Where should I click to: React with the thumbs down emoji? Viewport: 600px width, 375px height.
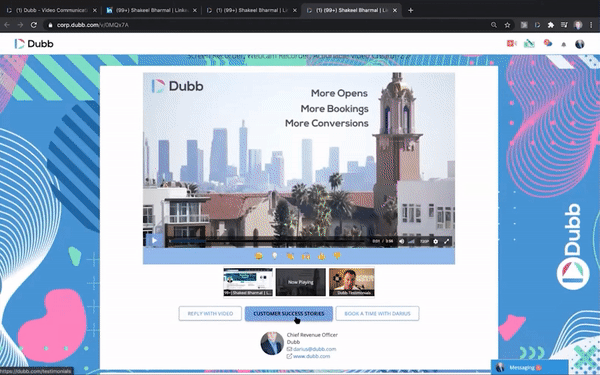coord(337,256)
